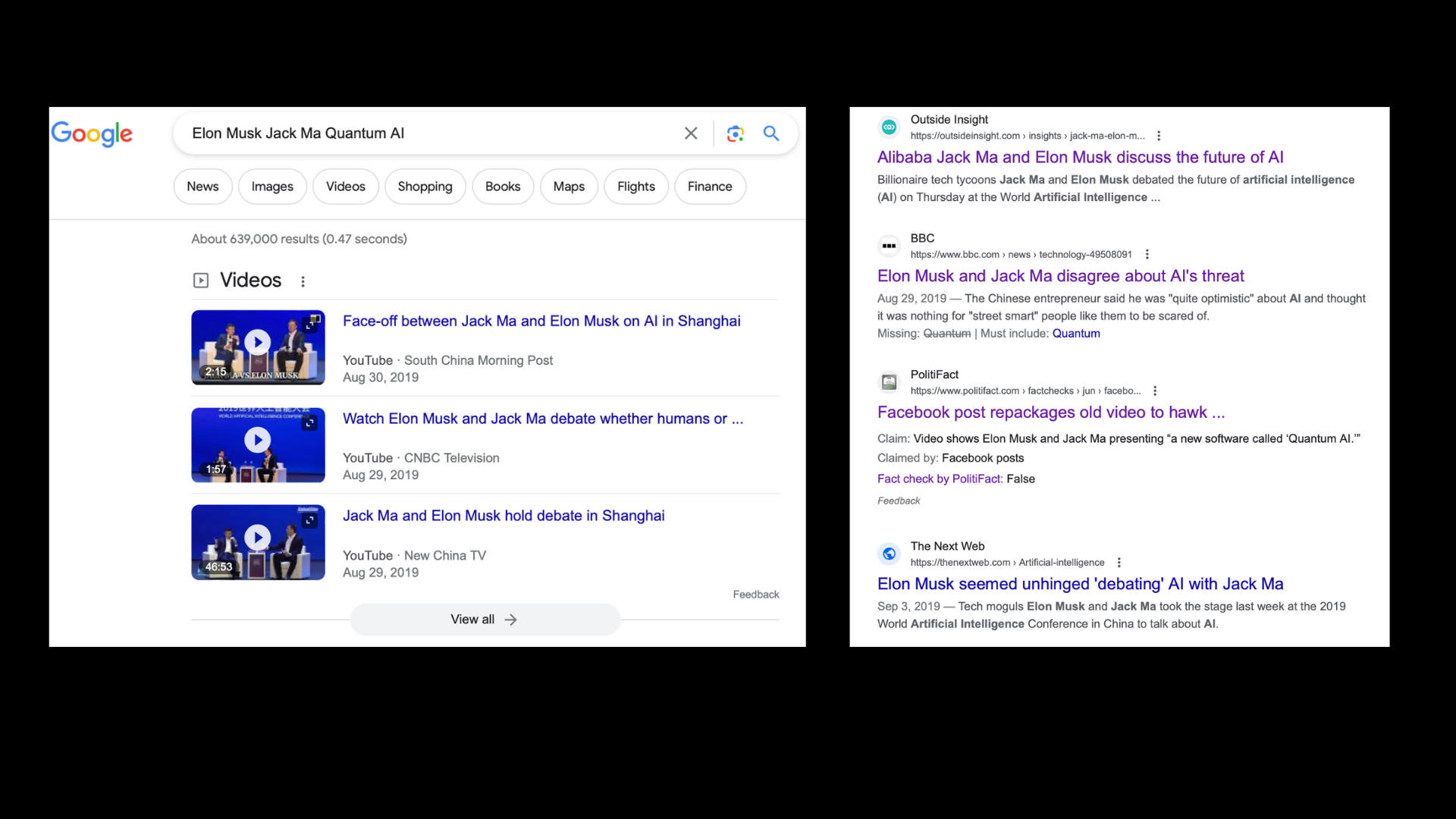Click 'About 639,000 results' text
The width and height of the screenshot is (1456, 819).
click(x=299, y=239)
